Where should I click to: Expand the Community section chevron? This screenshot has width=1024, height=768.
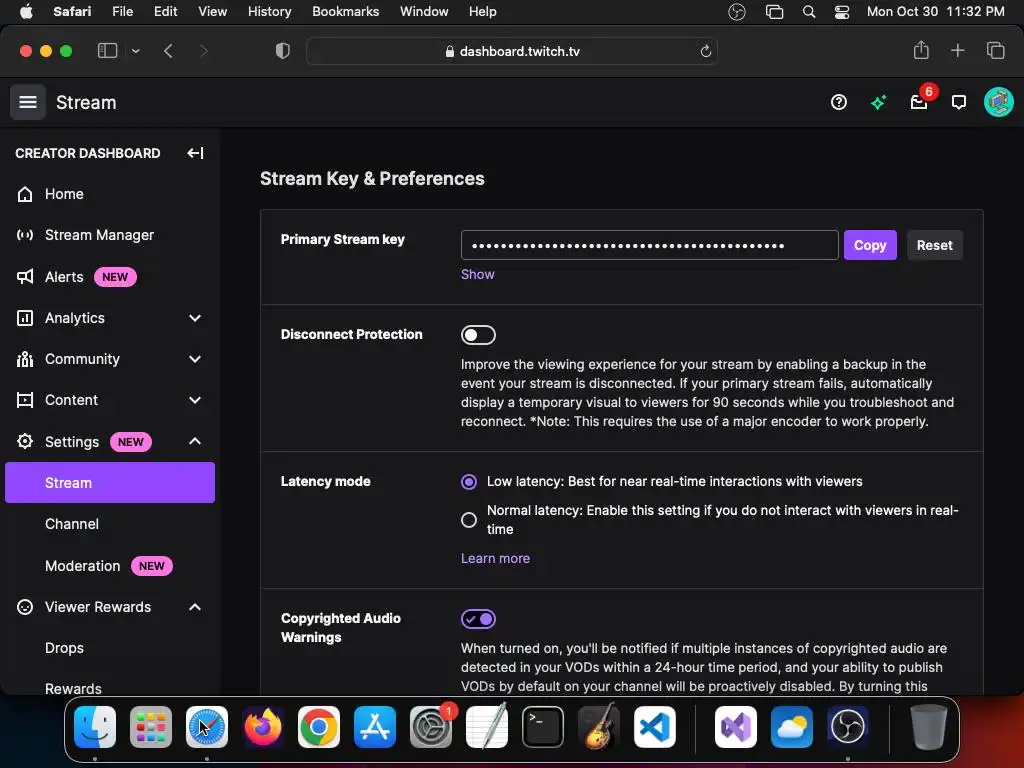tap(195, 359)
